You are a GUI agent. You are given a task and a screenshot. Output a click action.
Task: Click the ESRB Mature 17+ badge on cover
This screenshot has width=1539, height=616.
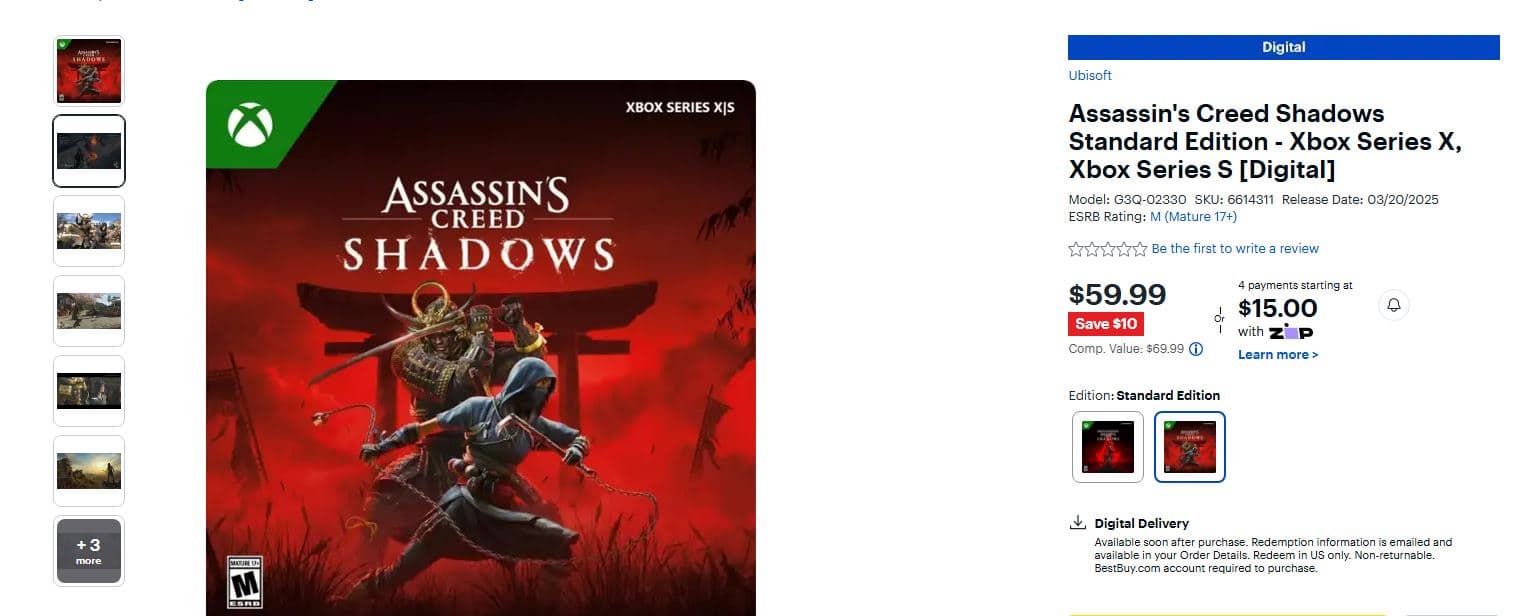tap(245, 583)
